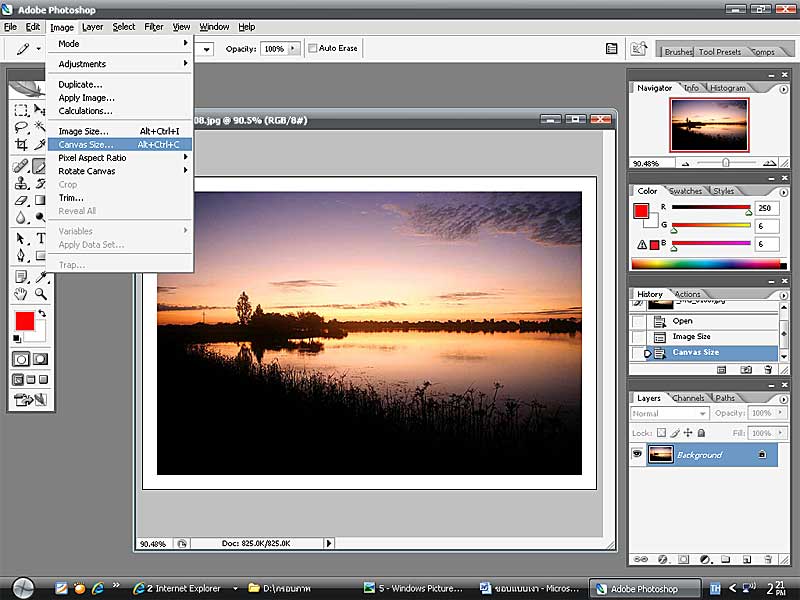Choose Canvas Size from Image menu
Viewport: 800px width, 600px height.
point(120,144)
